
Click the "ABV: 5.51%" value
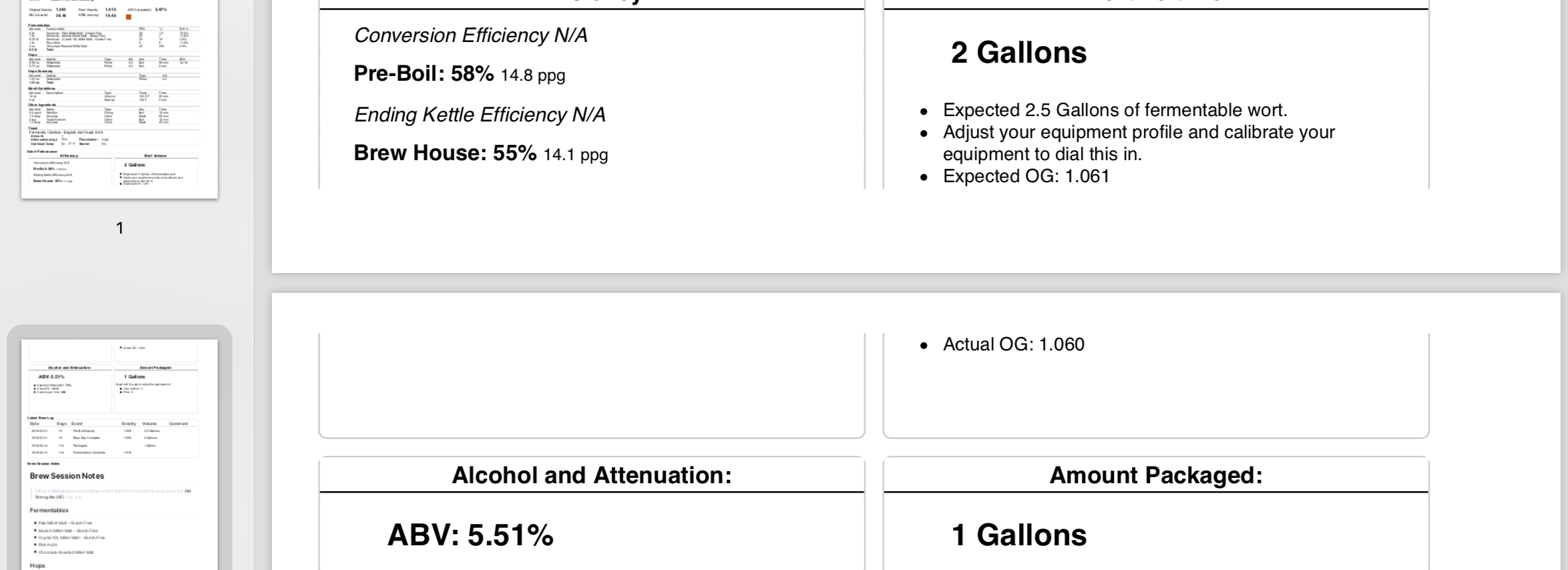pos(470,535)
